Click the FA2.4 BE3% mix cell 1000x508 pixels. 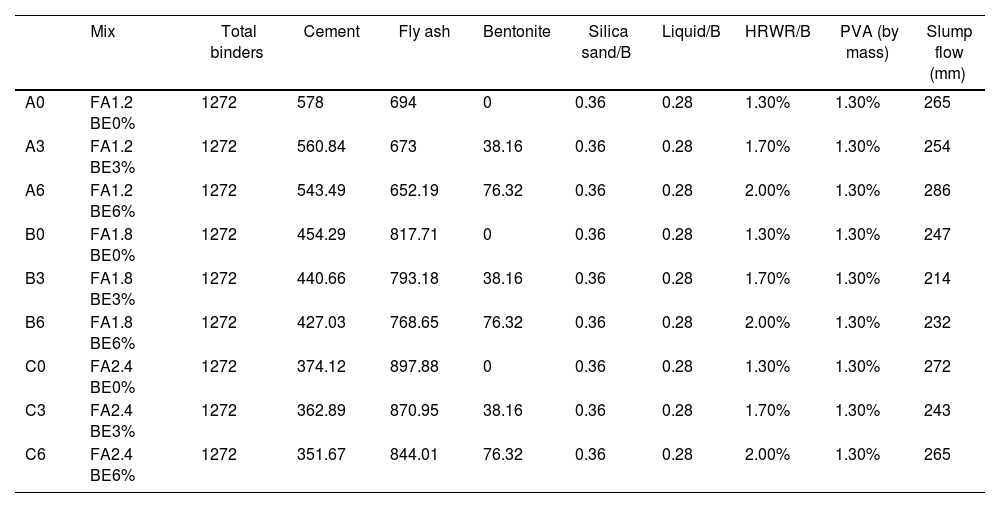tap(112, 420)
